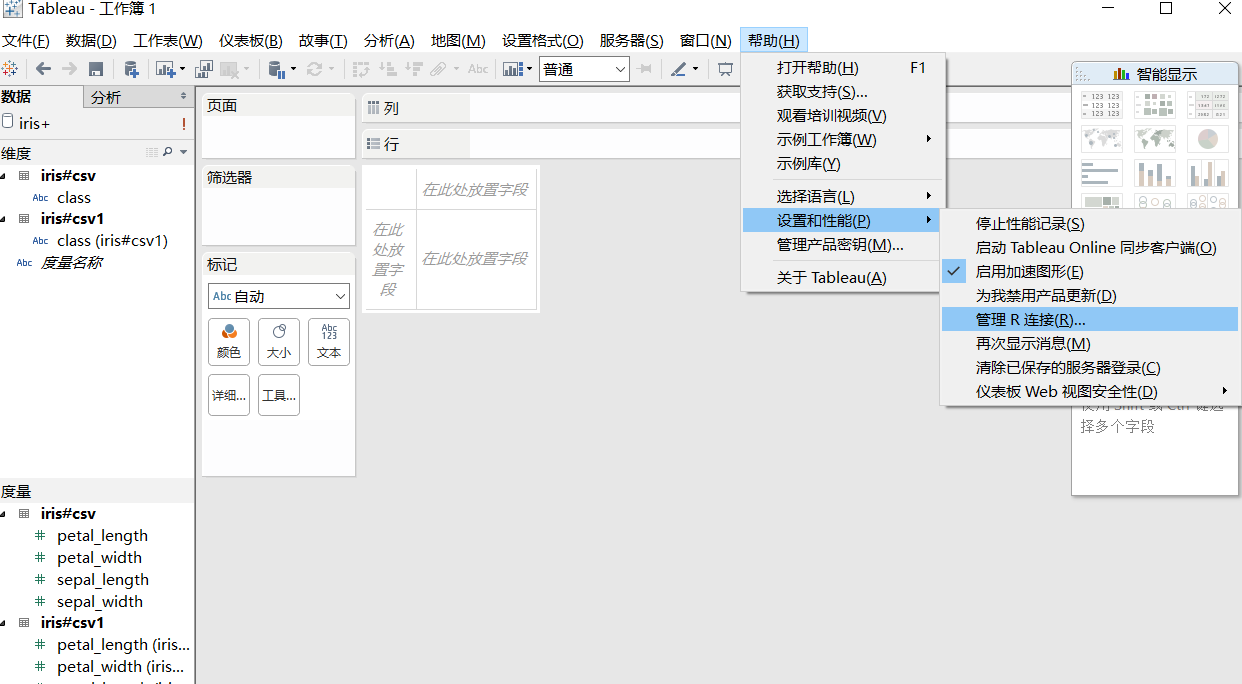The width and height of the screenshot is (1242, 684).
Task: Collapse the iris#csv dimensions tree node
Action: [5, 175]
